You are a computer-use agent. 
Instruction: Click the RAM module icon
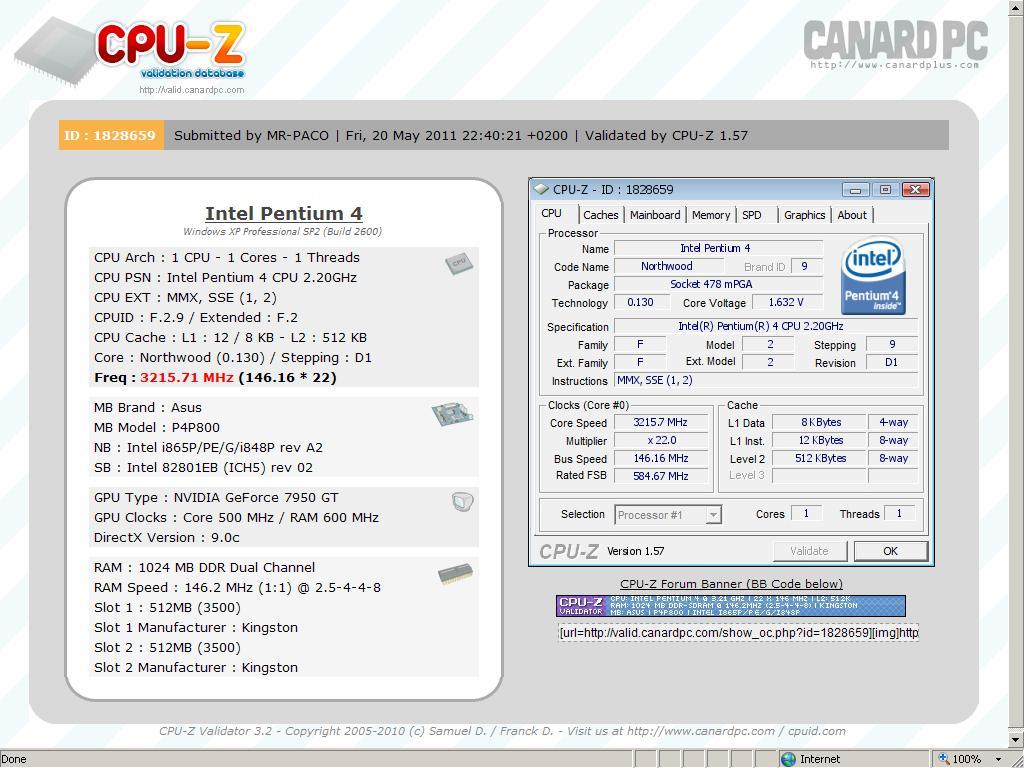[455, 573]
